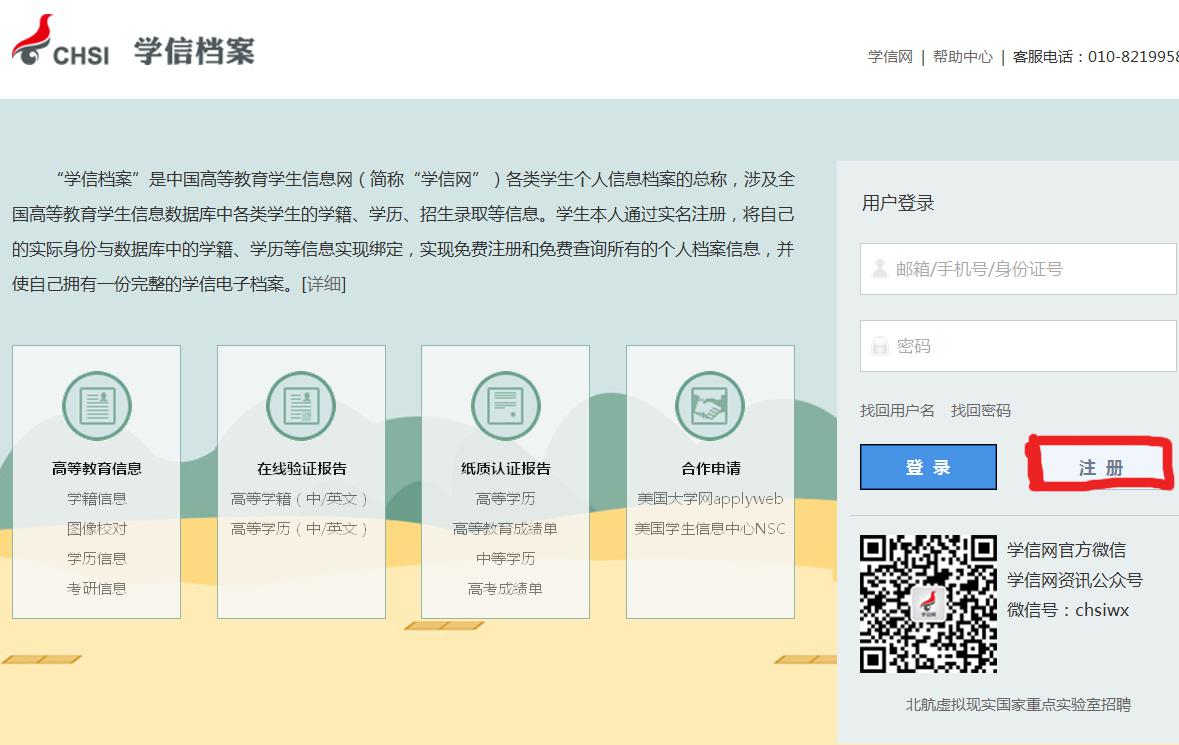Focus the 密码 password field
1179x745 pixels.
pyautogui.click(x=1030, y=346)
